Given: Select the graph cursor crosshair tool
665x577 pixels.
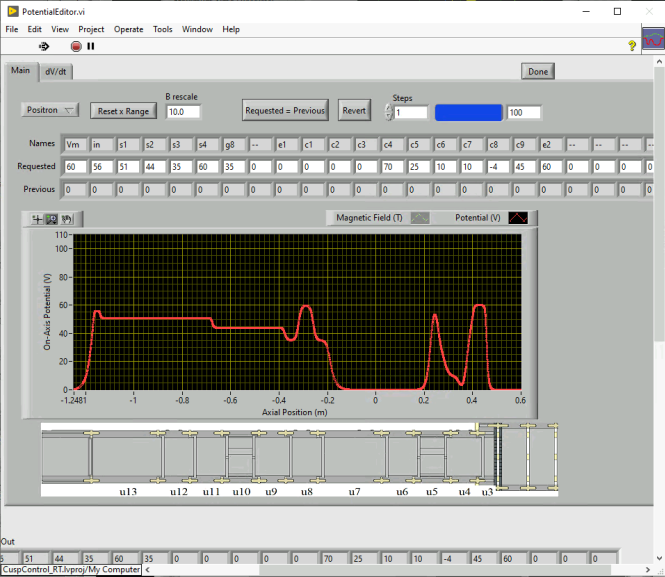Looking at the screenshot, I should click(38, 219).
